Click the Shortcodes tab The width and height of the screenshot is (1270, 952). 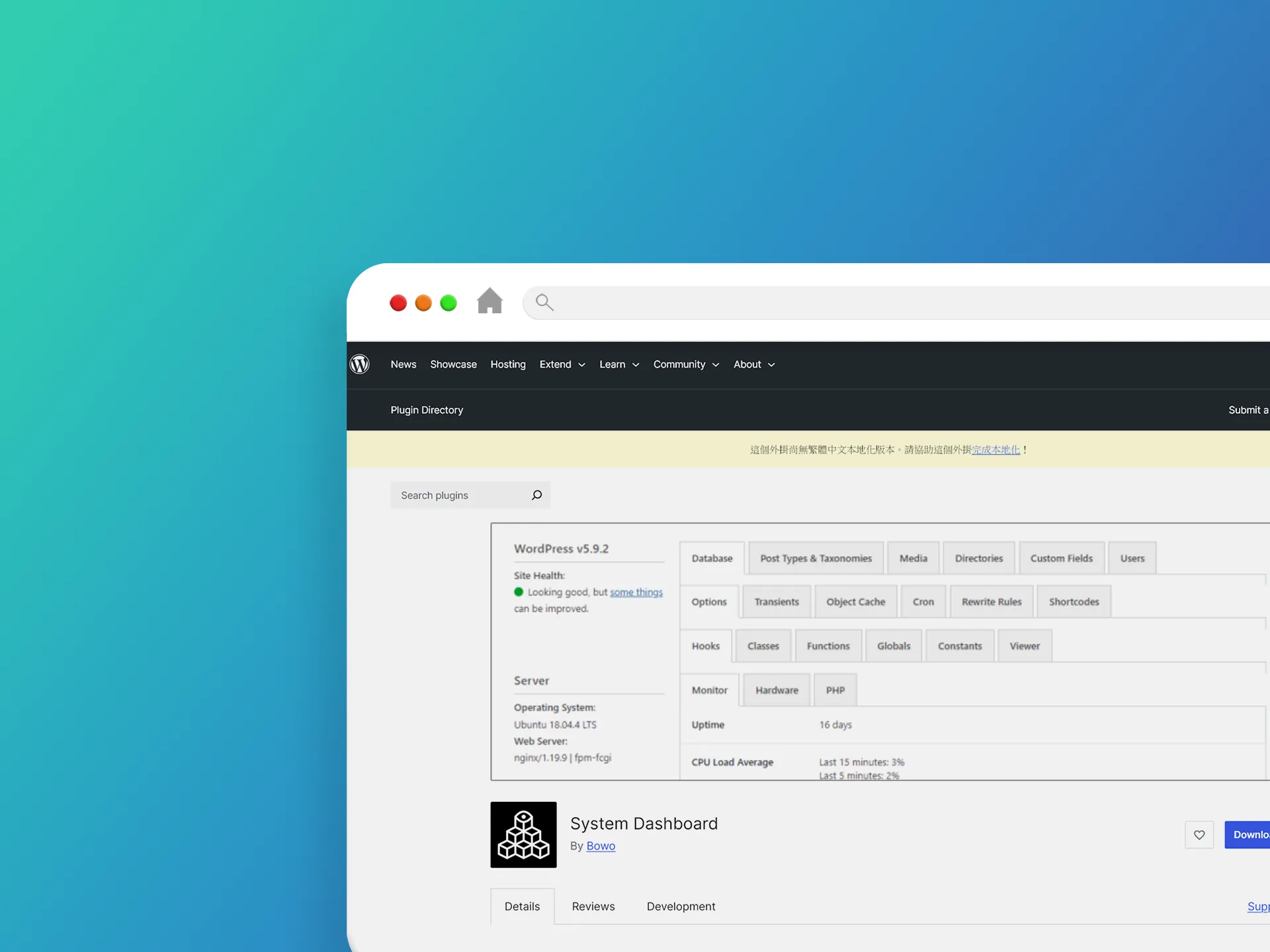click(1074, 602)
